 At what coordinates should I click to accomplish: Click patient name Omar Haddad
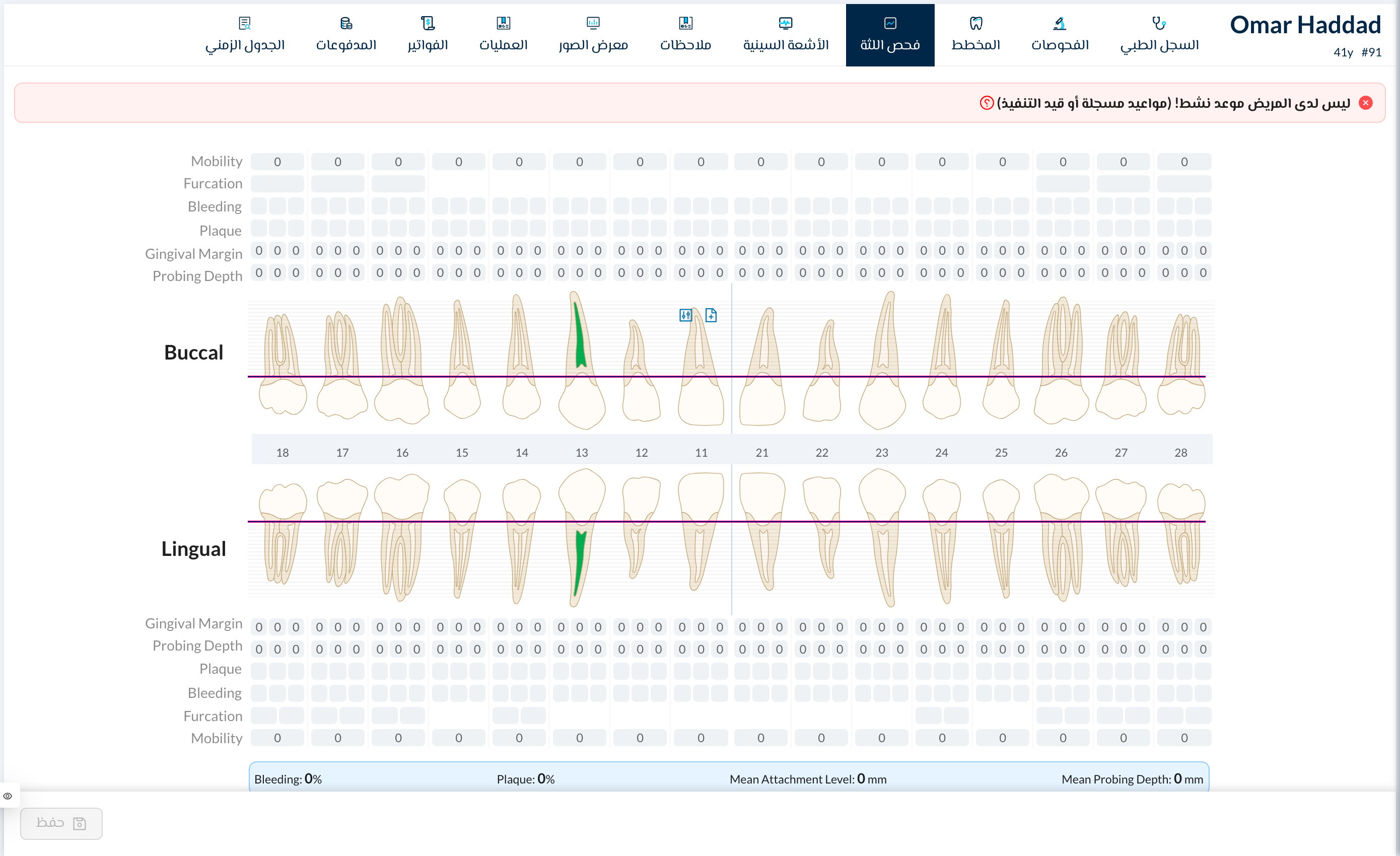pos(1305,25)
